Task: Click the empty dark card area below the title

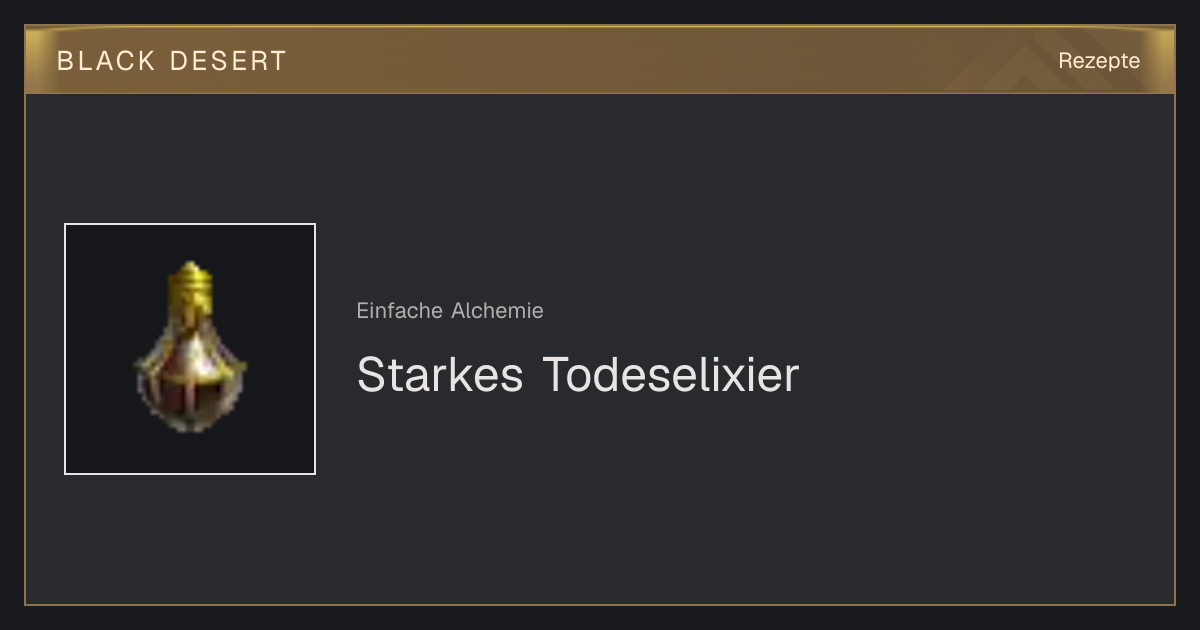Action: [700, 510]
